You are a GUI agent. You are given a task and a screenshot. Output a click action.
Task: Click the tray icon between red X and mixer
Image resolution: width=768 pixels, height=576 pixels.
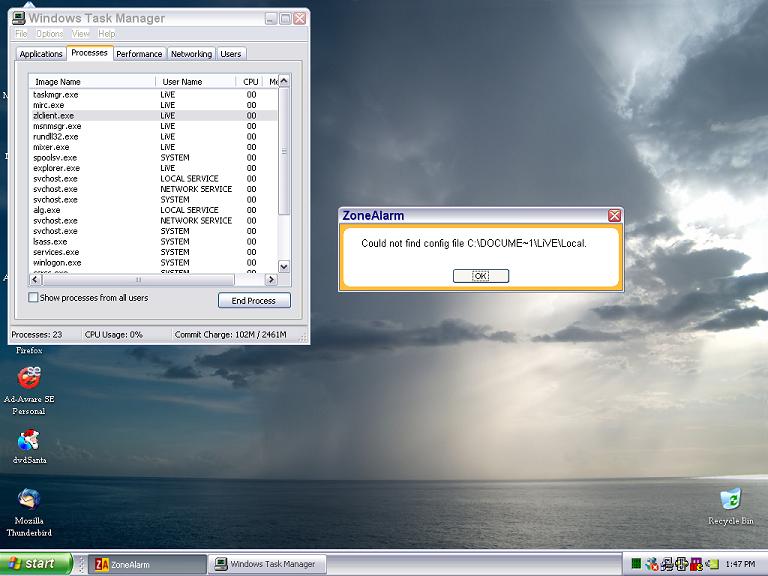click(x=666, y=564)
